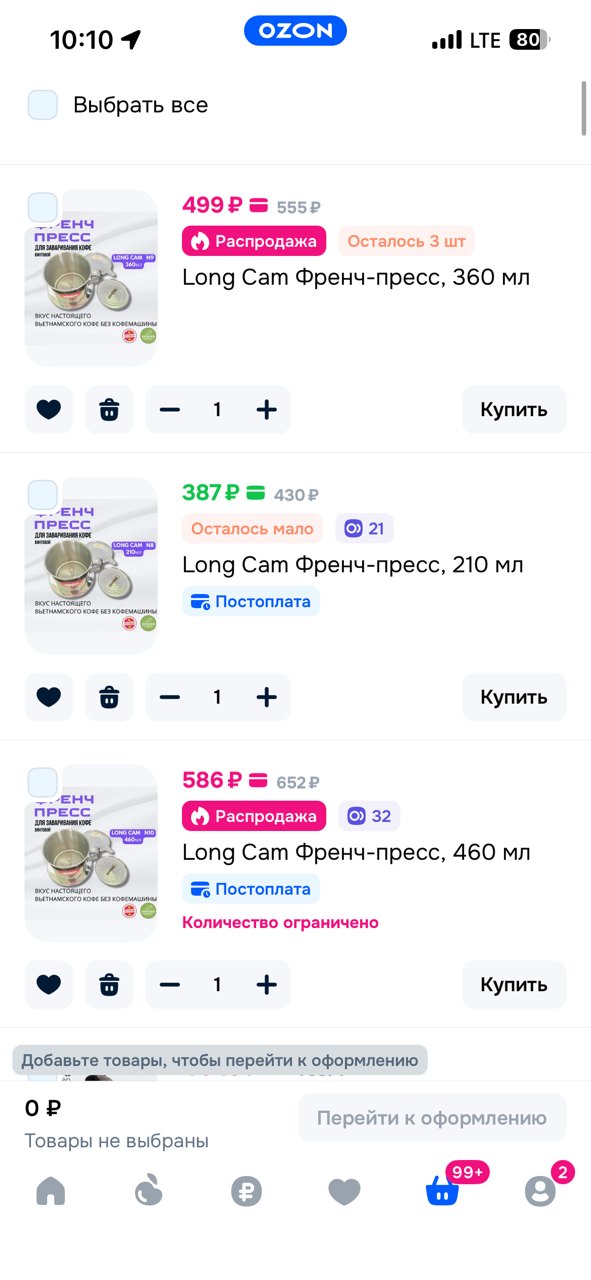Delete the 210 мл french press from cart

pyautogui.click(x=109, y=697)
